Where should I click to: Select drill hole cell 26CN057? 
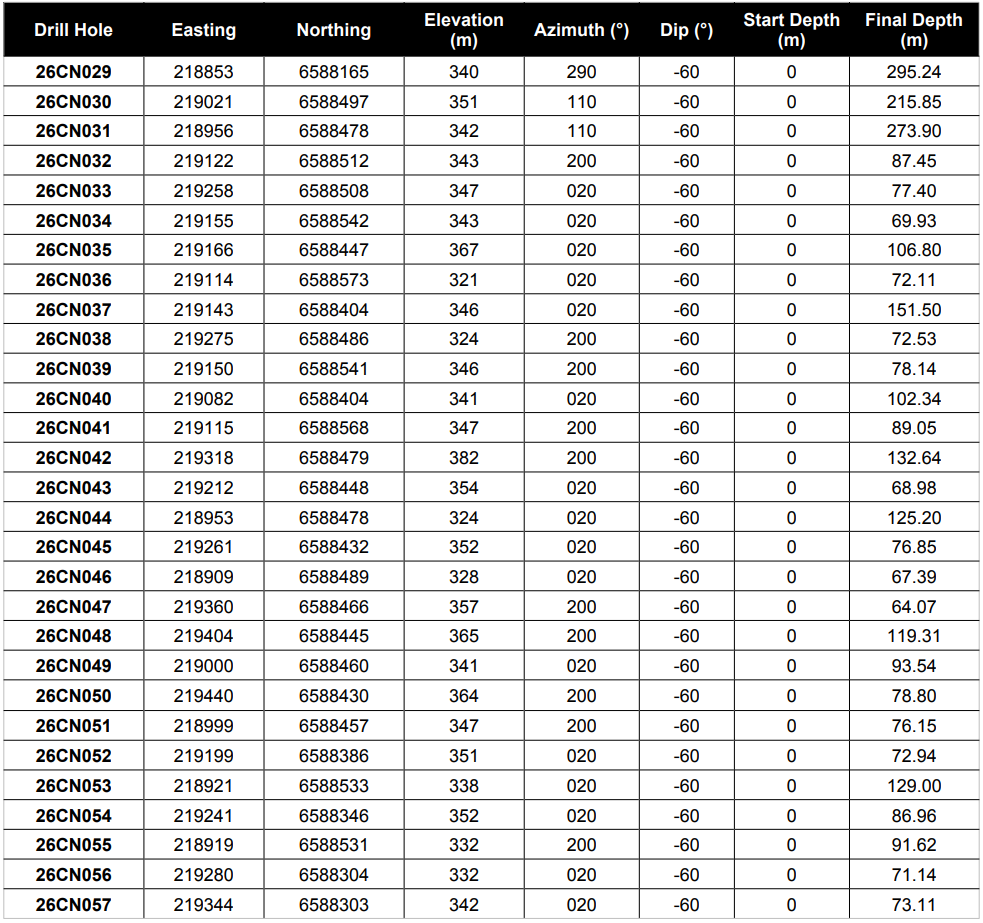(x=73, y=905)
